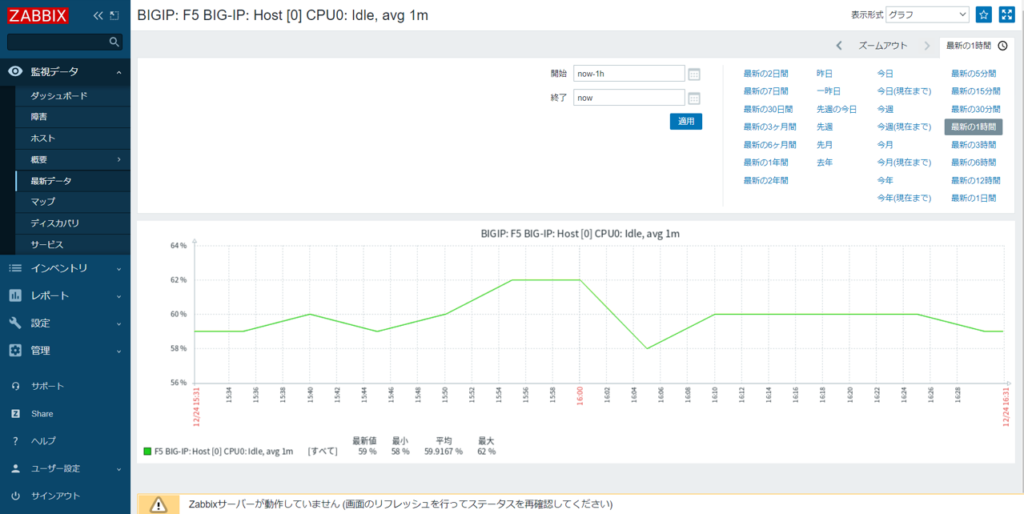Image resolution: width=1024 pixels, height=514 pixels.
Task: Open ダッシュボード from the sidebar
Action: (59, 95)
